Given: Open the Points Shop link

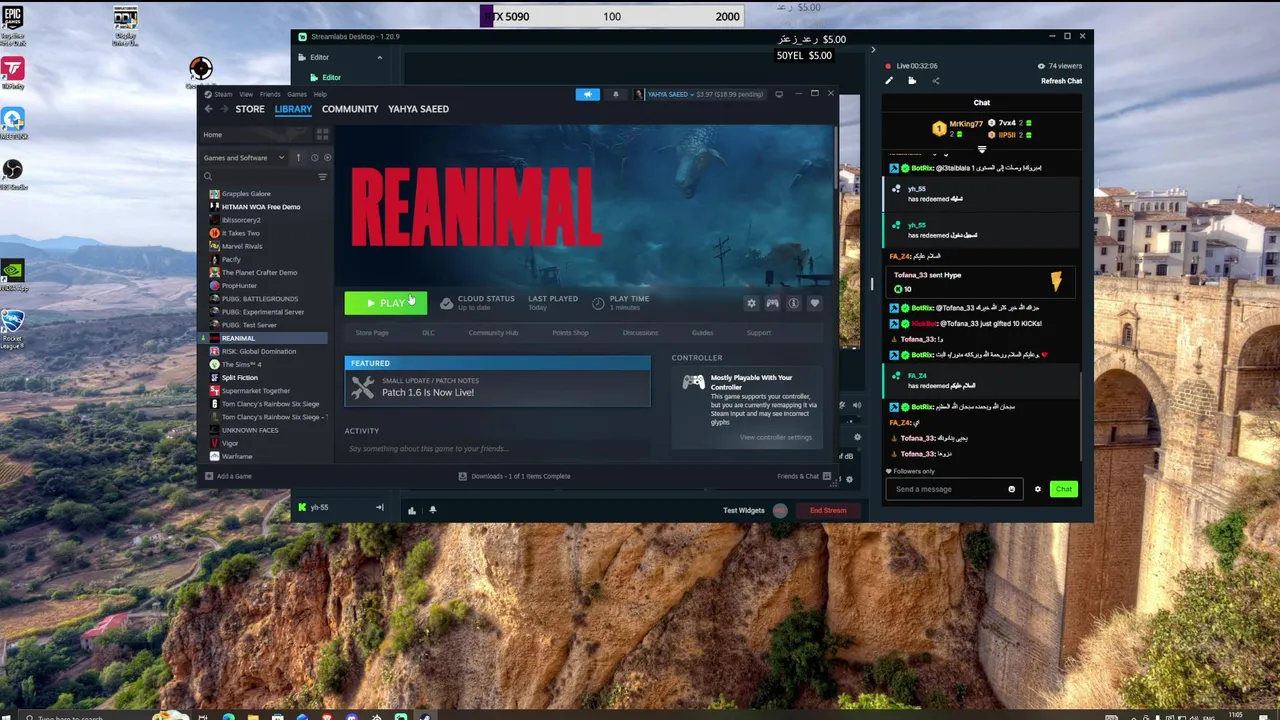Looking at the screenshot, I should click(570, 333).
